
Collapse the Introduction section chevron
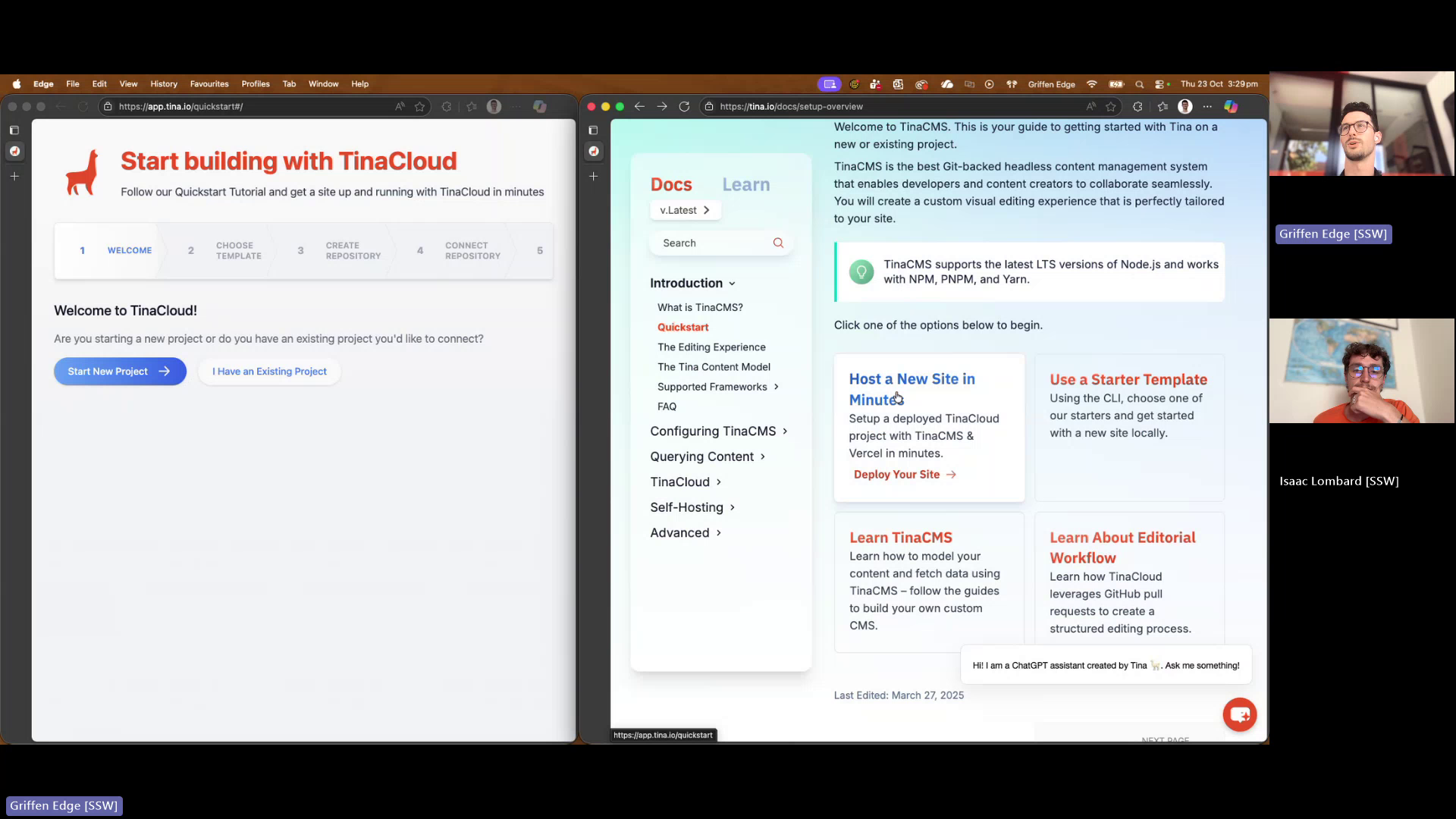[x=733, y=283]
